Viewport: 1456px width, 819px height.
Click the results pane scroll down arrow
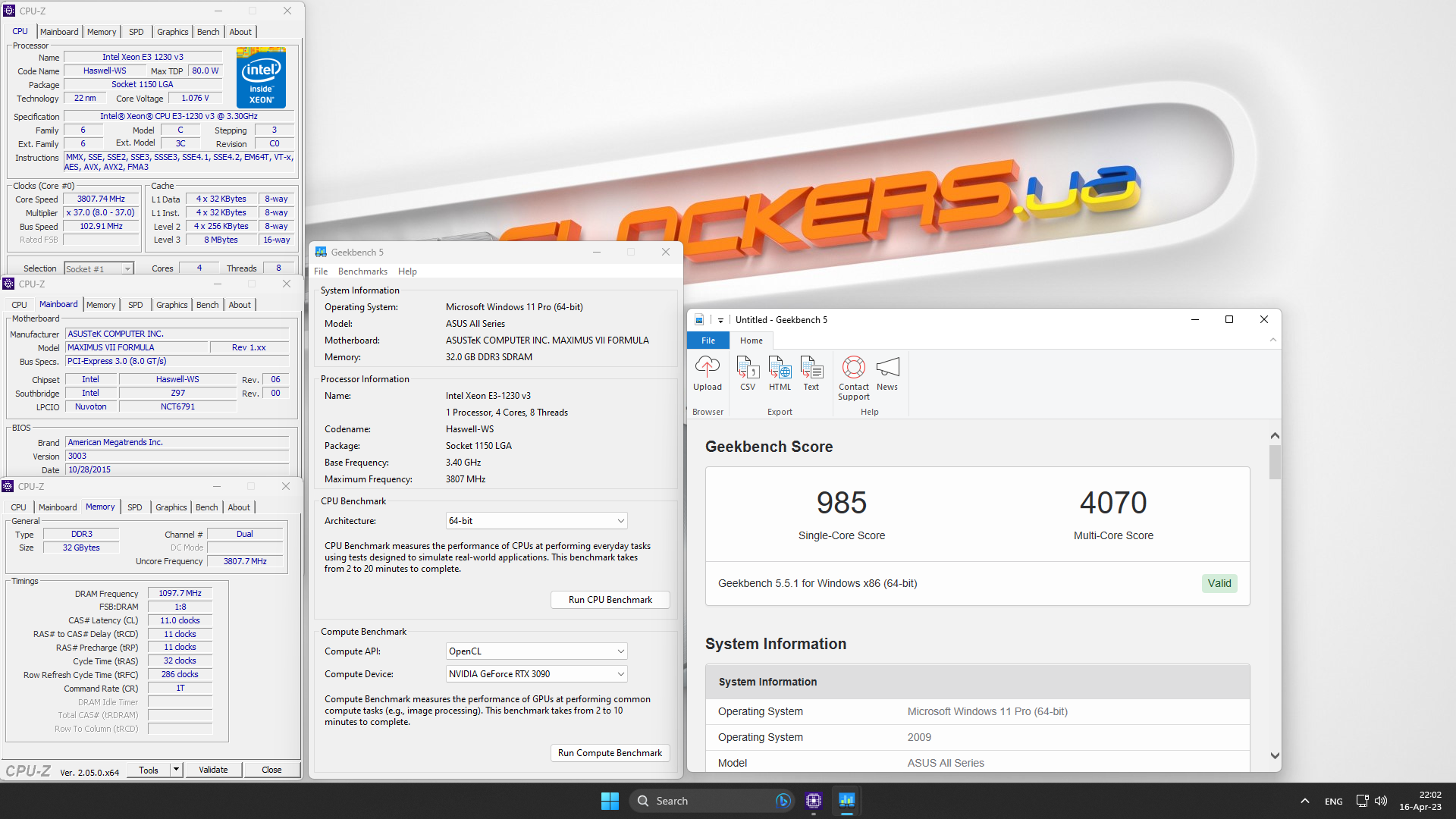[x=1275, y=756]
